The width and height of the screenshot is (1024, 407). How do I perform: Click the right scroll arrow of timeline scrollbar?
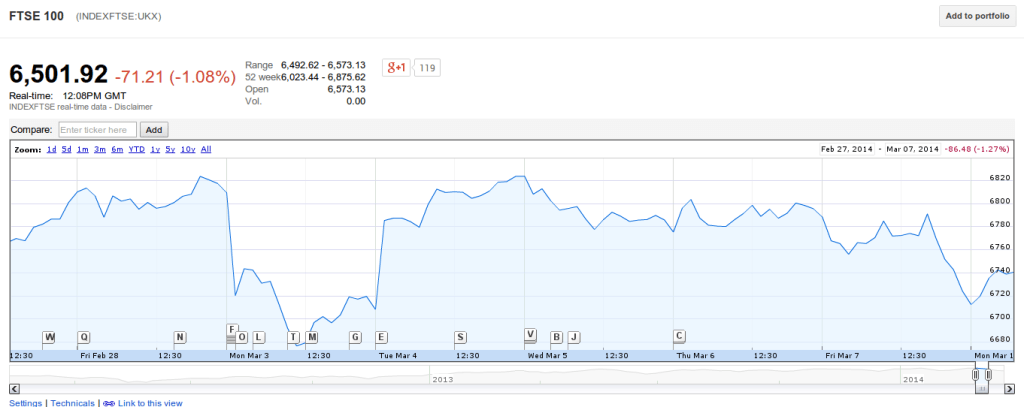click(1009, 389)
